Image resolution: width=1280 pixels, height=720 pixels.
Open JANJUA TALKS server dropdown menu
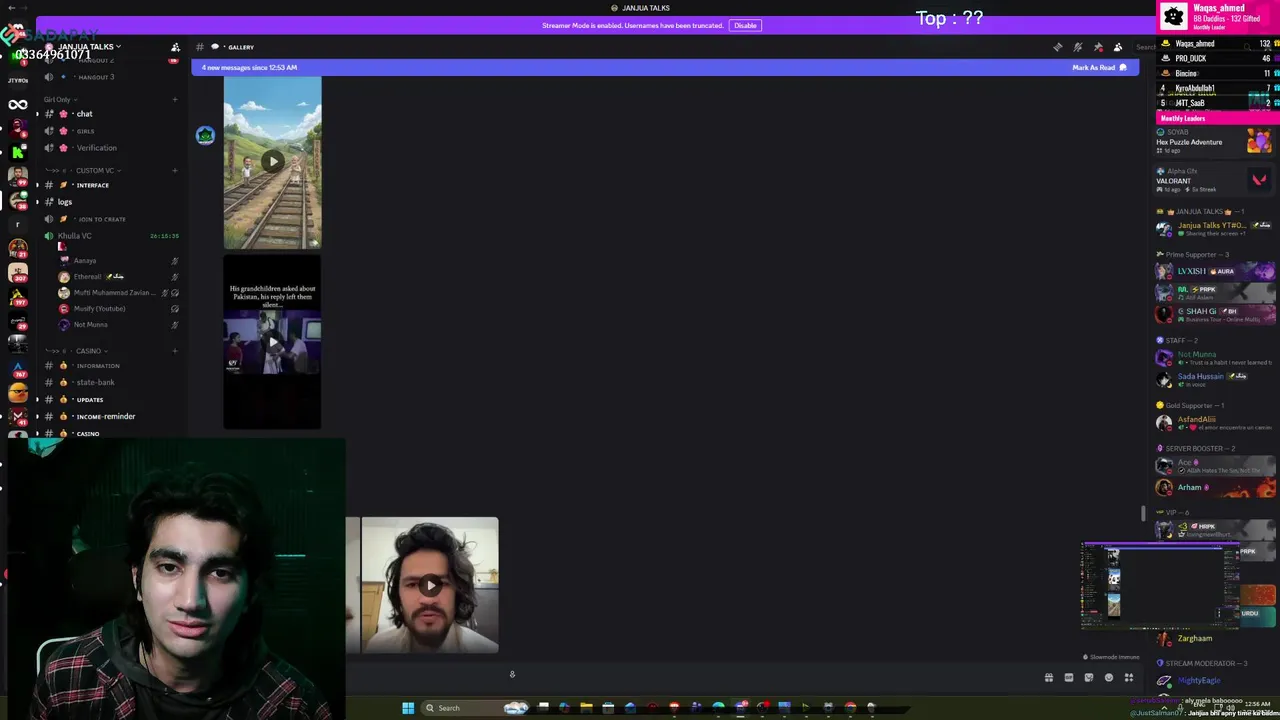pos(88,47)
